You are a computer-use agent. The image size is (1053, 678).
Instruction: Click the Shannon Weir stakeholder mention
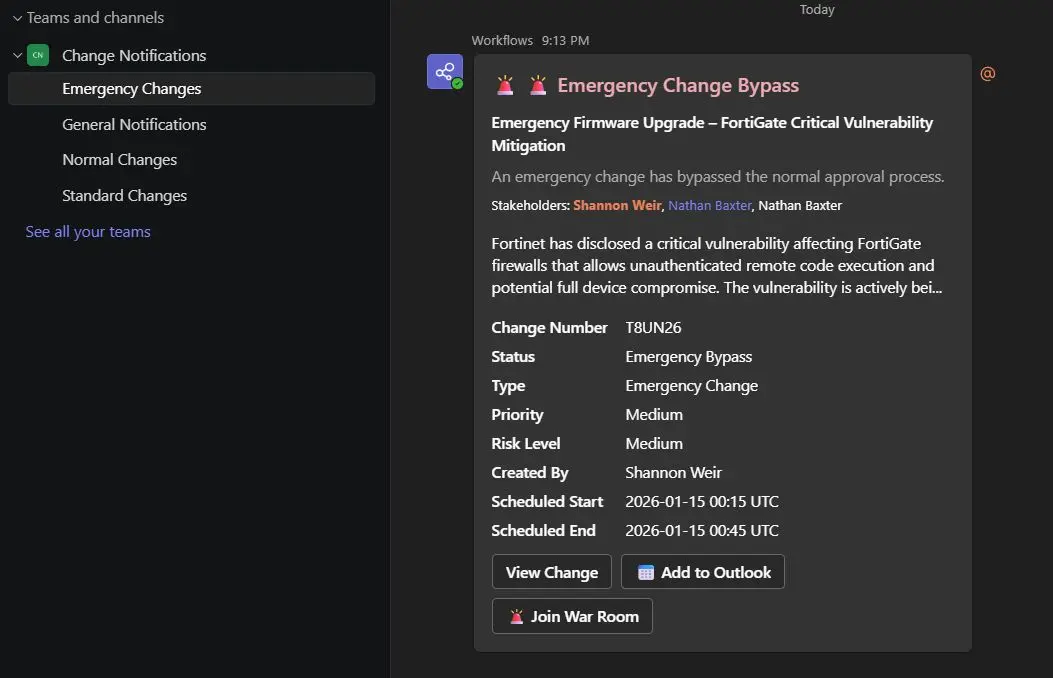(617, 205)
